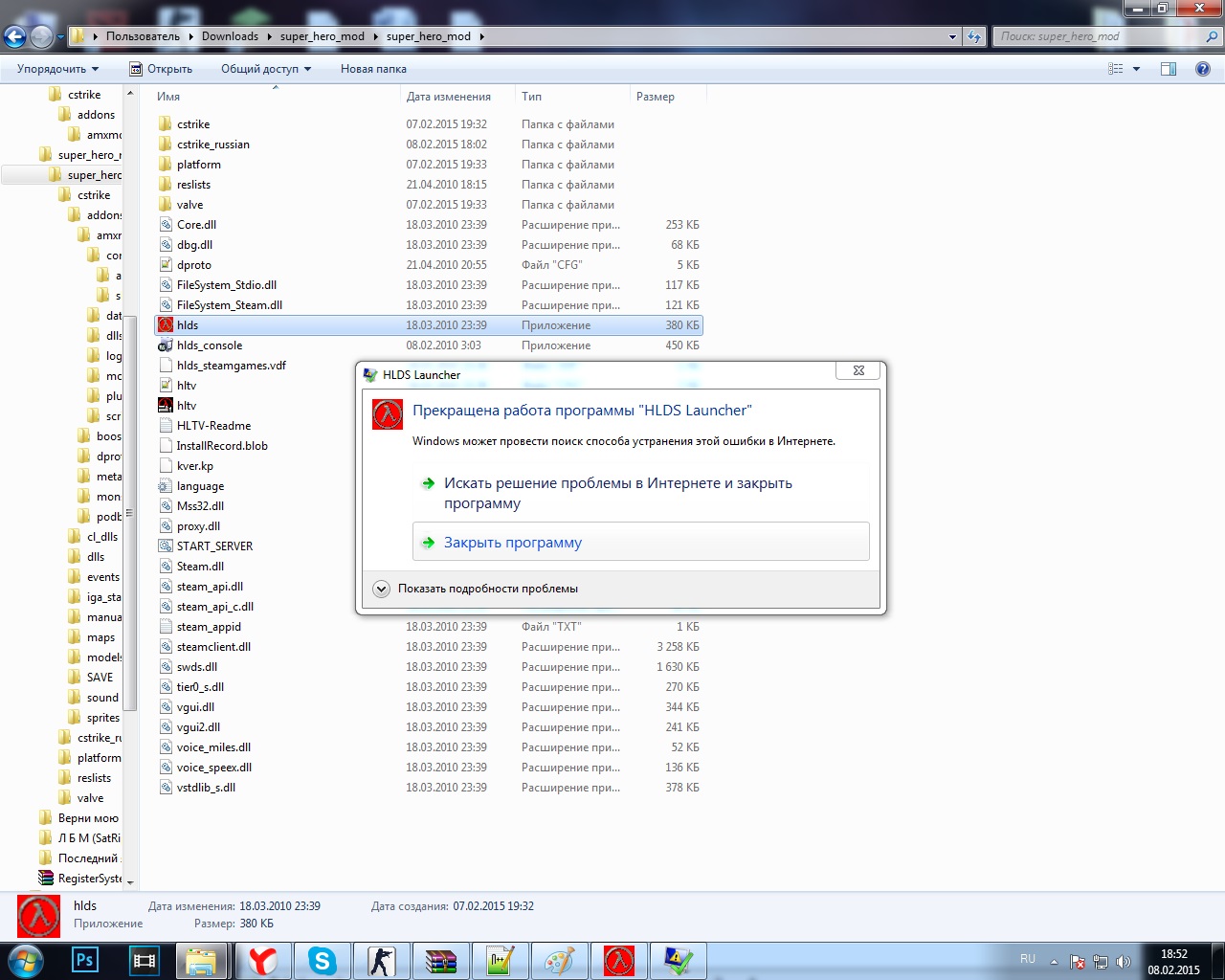This screenshot has height=980, width=1225.
Task: Open the recent pages dropdown beside the nav arrows
Action: tap(60, 37)
